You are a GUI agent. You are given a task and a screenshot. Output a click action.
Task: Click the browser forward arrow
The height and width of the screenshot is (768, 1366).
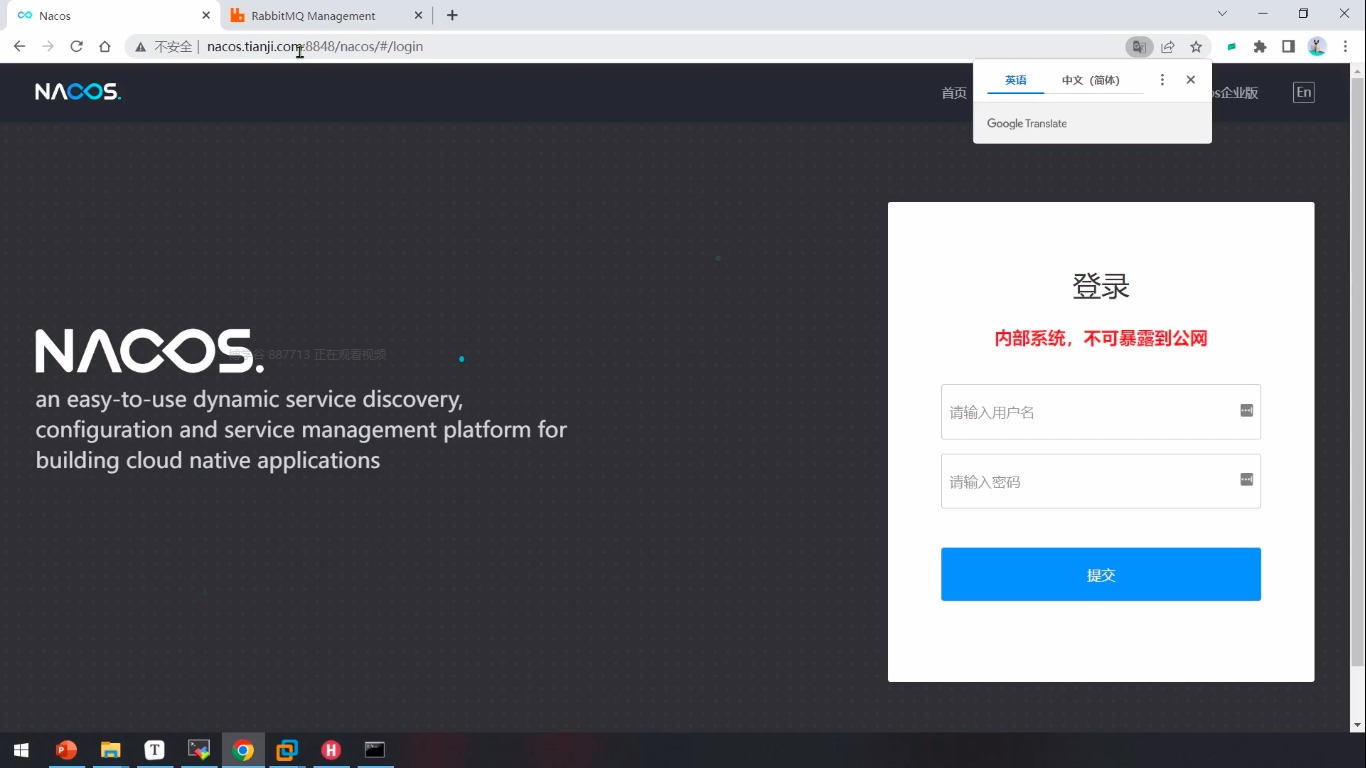(48, 46)
